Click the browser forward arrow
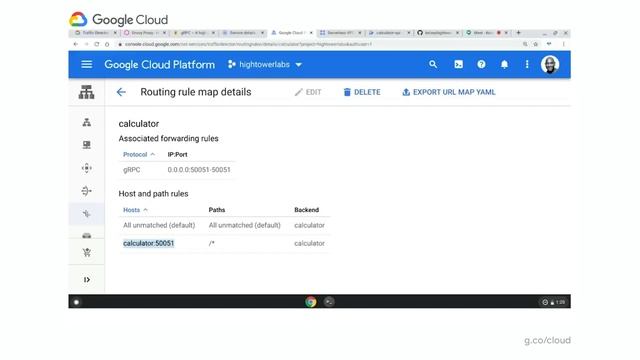640x360 pixels. [86, 44]
